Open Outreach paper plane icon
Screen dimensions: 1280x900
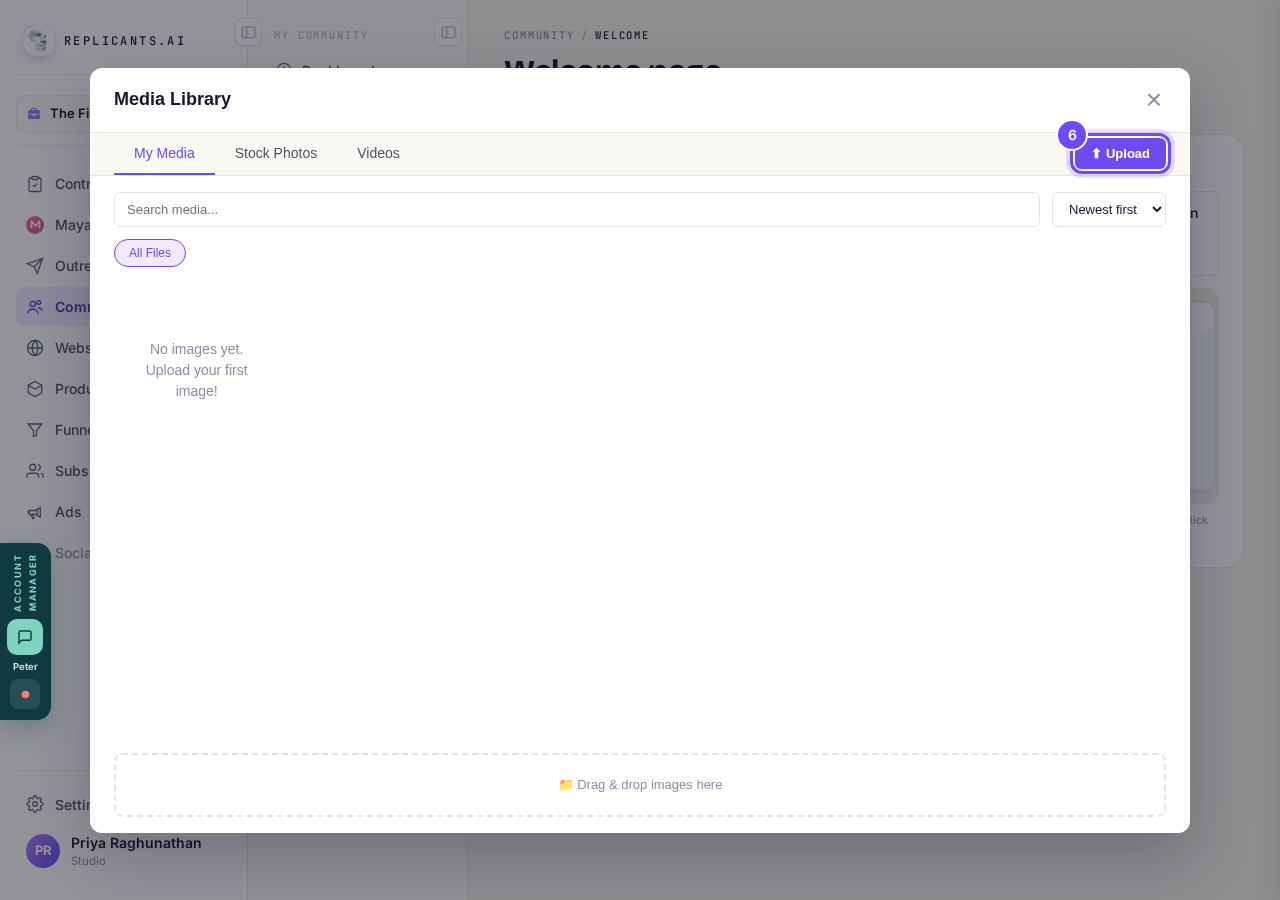pyautogui.click(x=35, y=266)
